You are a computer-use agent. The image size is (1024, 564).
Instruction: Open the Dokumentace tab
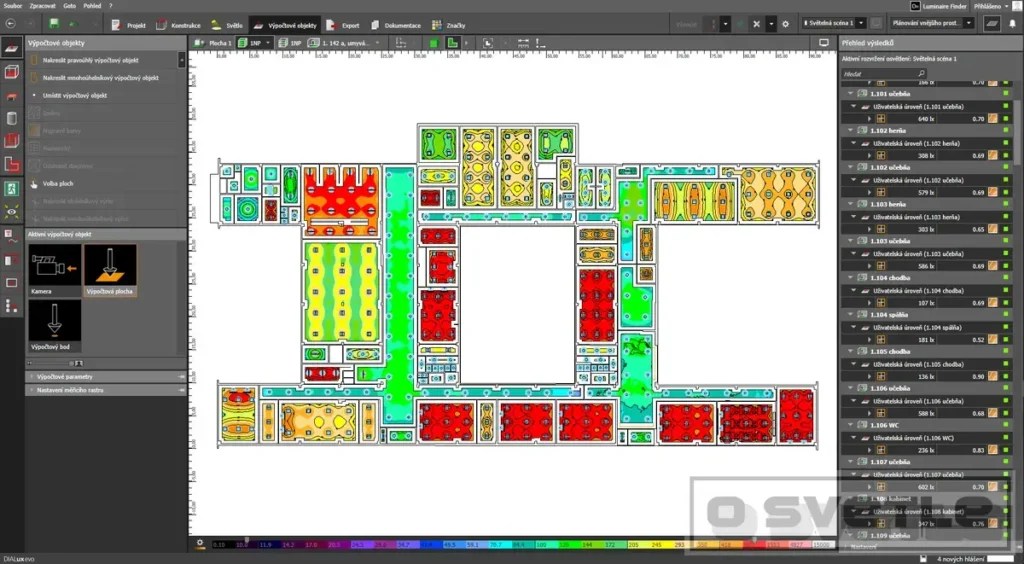click(x=396, y=25)
